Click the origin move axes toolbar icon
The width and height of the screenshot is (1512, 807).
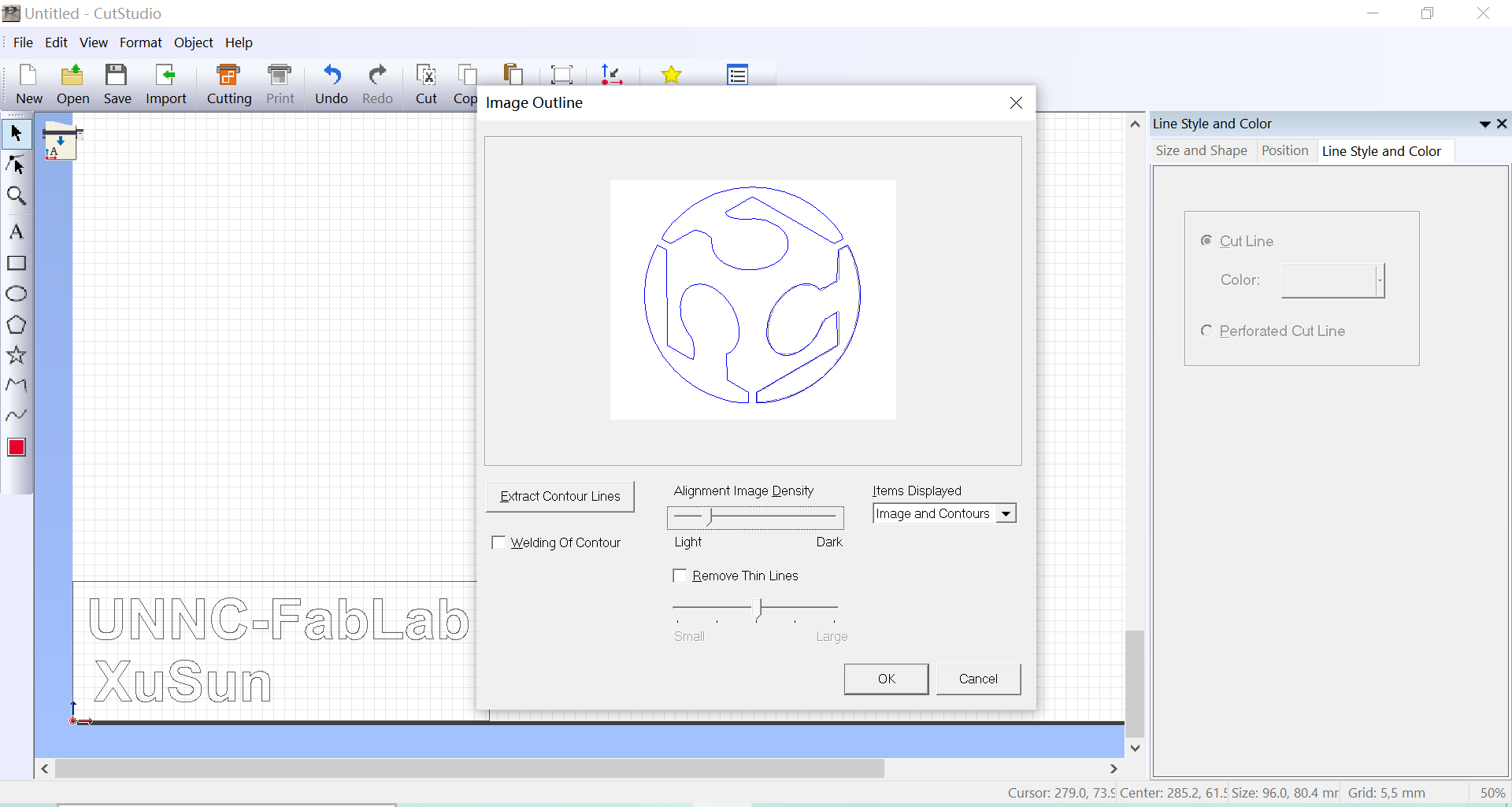click(612, 74)
